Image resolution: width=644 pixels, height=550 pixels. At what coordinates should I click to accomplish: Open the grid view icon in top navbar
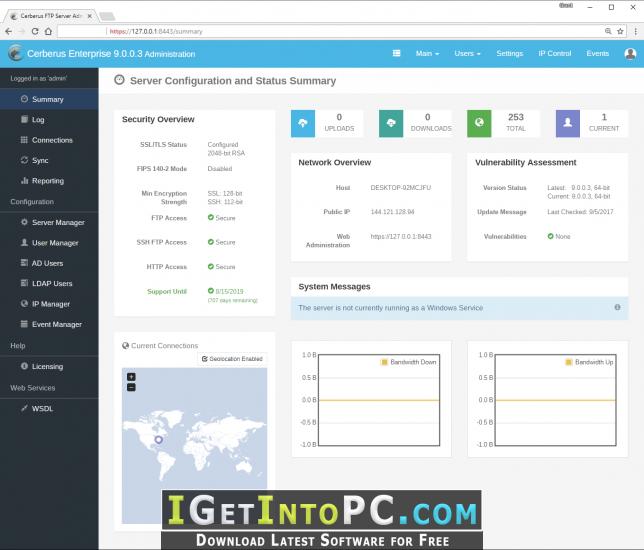[396, 53]
